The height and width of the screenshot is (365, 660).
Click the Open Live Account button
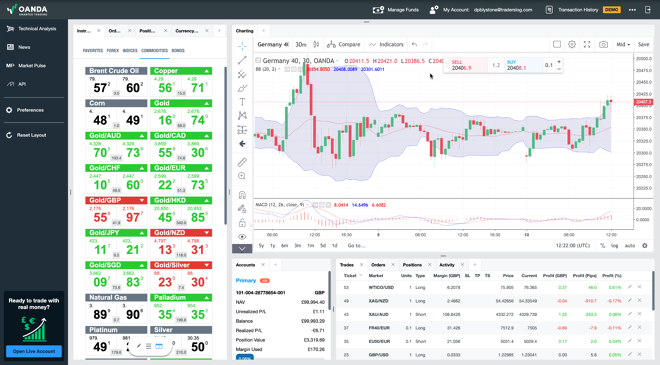(x=34, y=351)
